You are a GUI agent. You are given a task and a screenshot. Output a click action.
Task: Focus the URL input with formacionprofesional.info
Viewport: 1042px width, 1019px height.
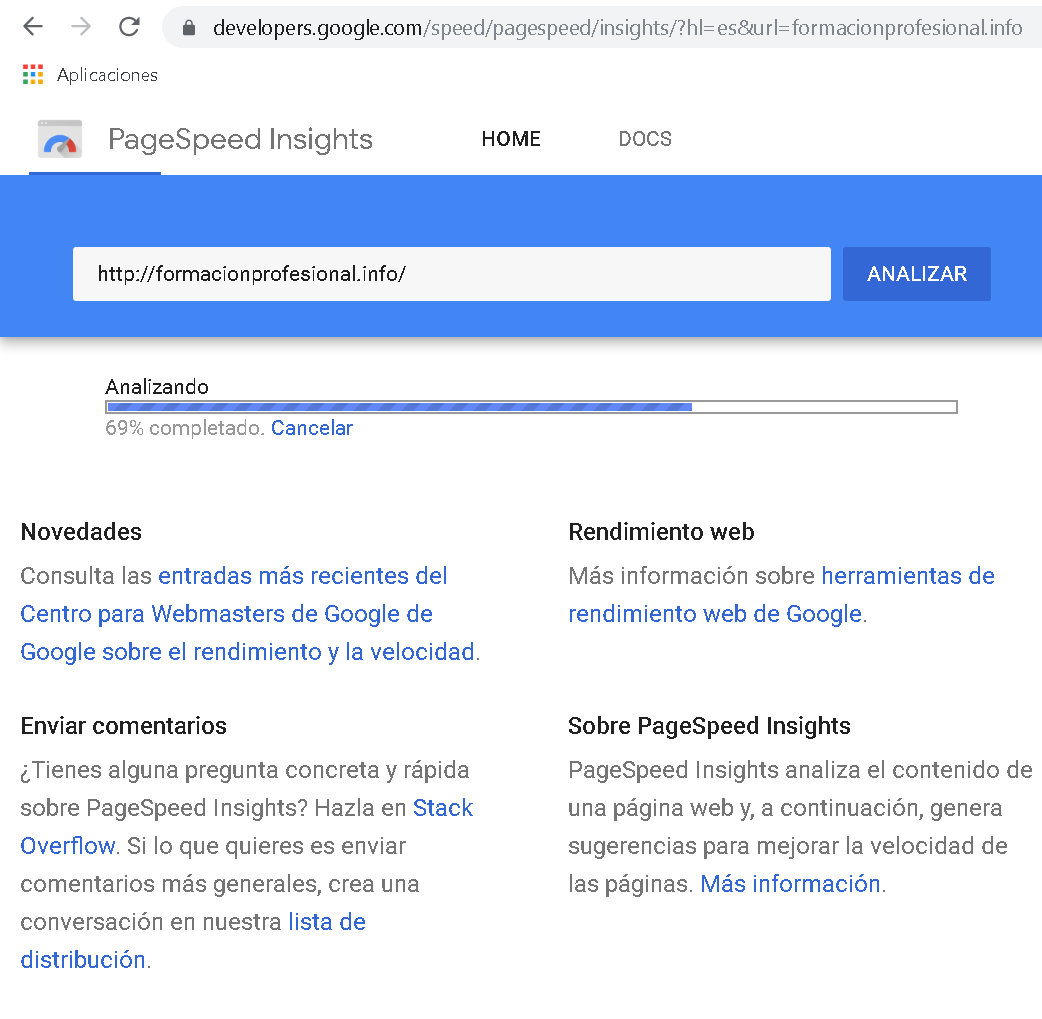point(452,274)
